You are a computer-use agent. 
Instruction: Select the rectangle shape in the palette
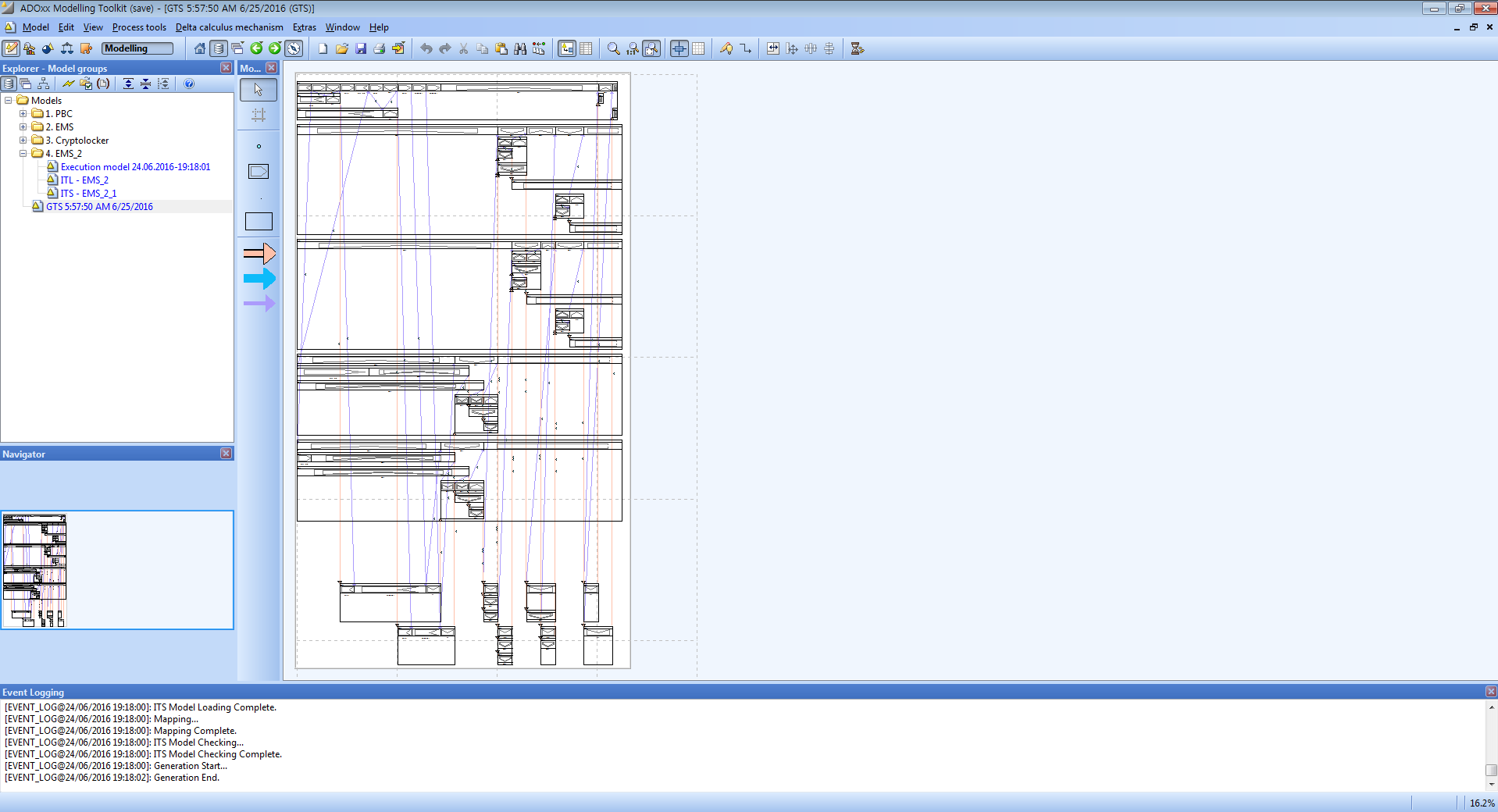[x=259, y=221]
